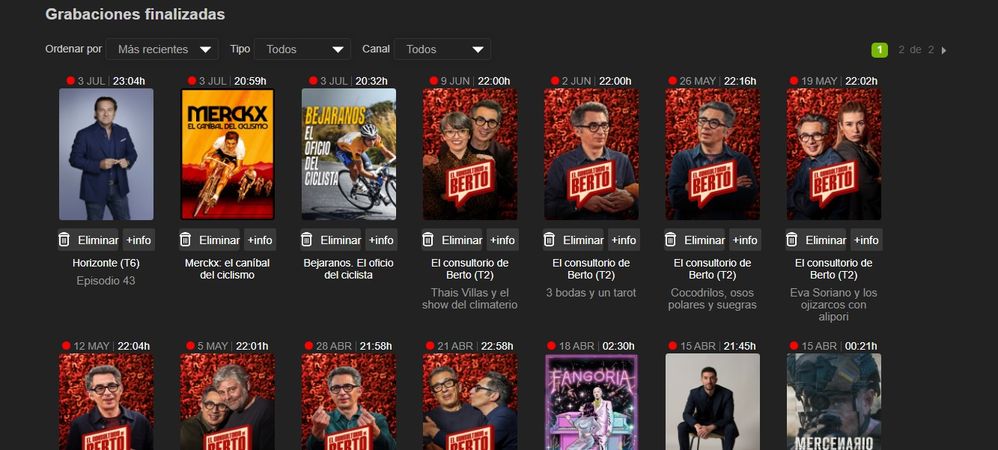Click trash icon under Merckx recording
This screenshot has height=450, width=998.
pos(185,240)
